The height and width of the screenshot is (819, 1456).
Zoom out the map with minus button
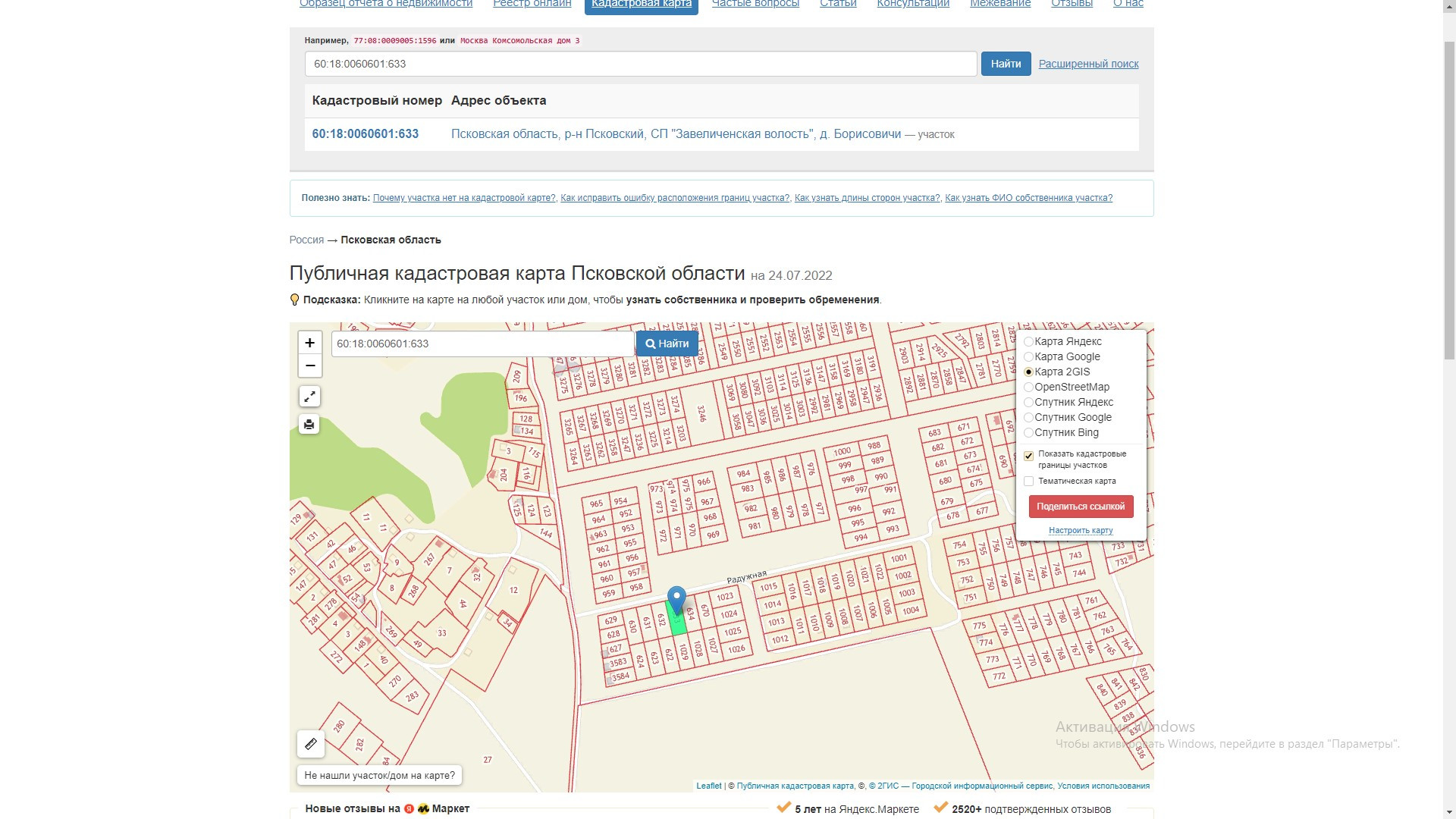(x=309, y=366)
